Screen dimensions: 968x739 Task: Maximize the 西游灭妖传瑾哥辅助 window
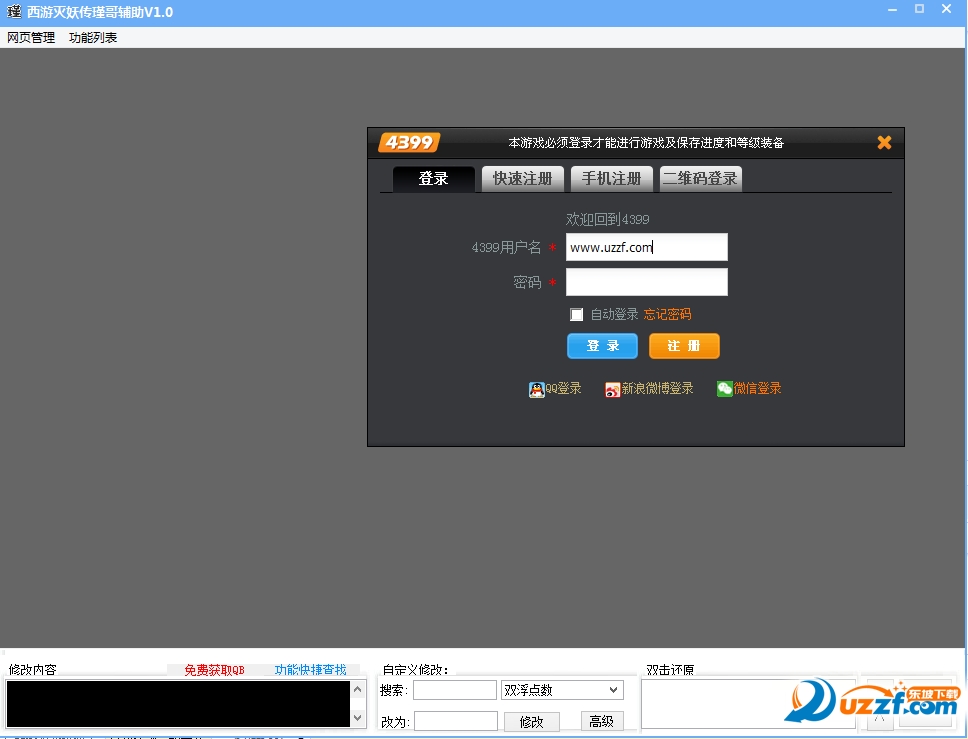pos(919,9)
